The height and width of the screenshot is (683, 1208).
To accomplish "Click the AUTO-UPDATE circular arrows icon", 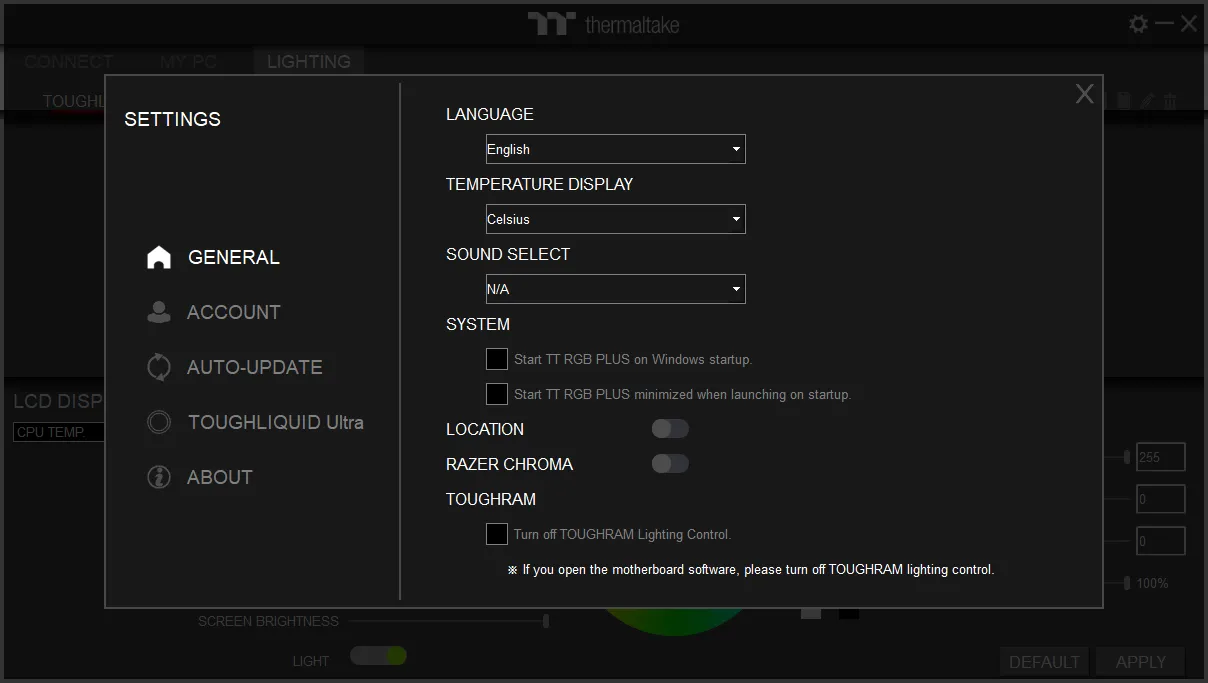I will [159, 367].
